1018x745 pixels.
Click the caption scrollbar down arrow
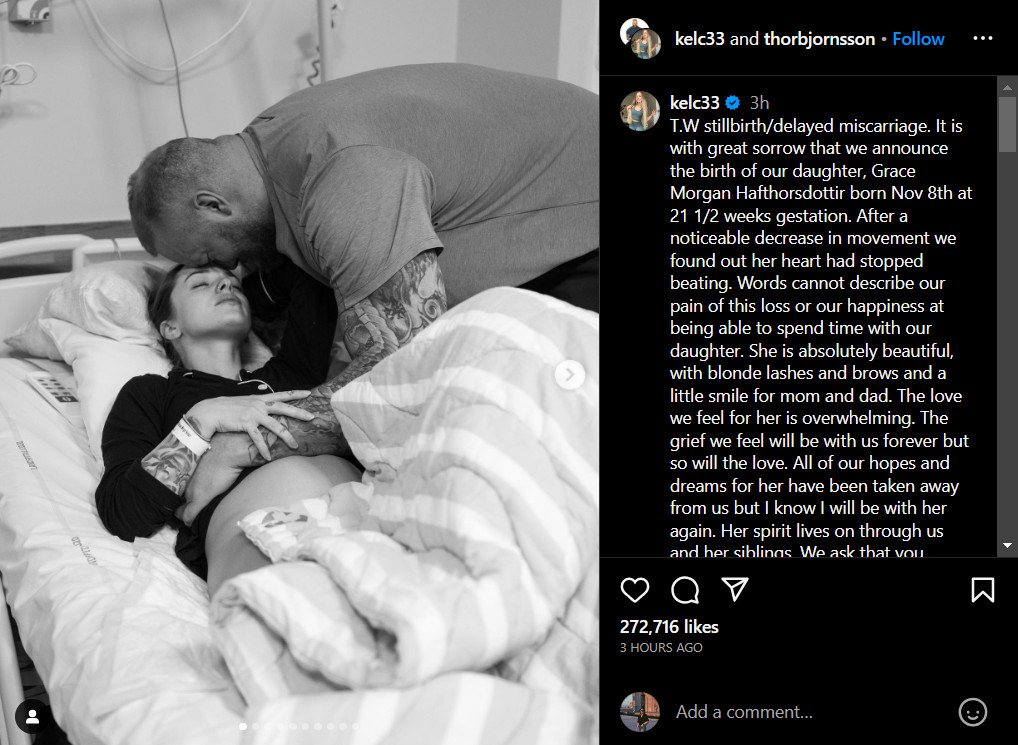click(x=1007, y=546)
